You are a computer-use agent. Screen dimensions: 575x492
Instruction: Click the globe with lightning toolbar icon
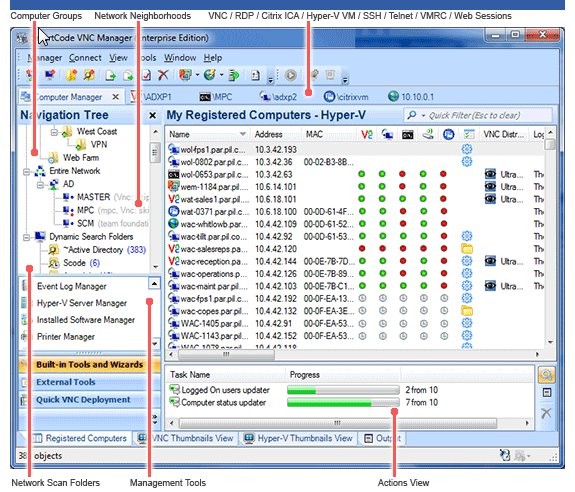(x=210, y=75)
